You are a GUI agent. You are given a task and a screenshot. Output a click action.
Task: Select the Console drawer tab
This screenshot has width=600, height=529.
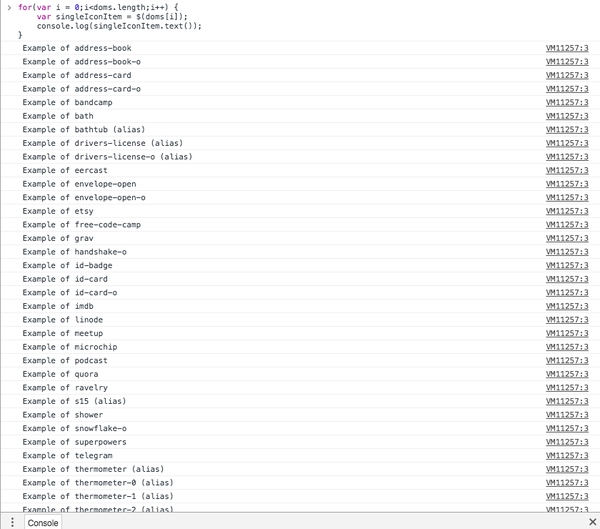43,522
